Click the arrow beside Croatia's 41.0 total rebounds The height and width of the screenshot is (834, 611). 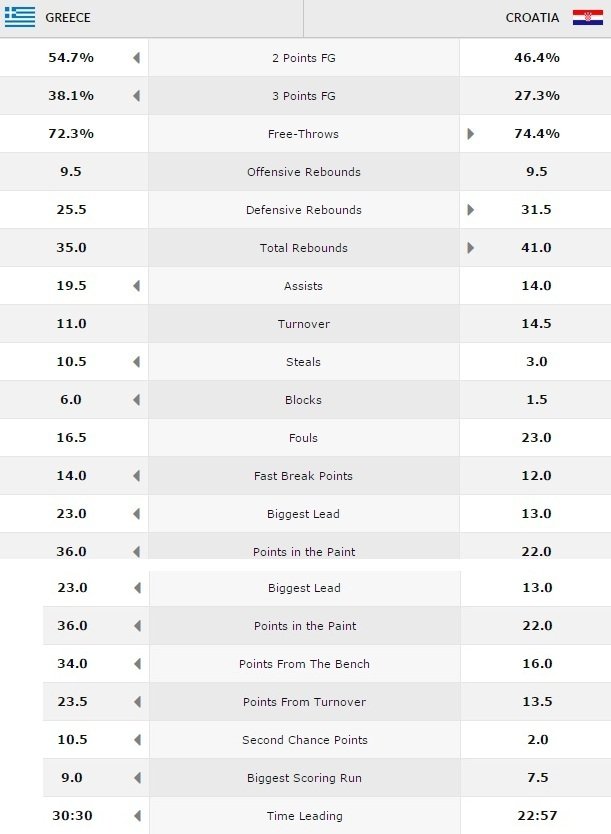[471, 247]
